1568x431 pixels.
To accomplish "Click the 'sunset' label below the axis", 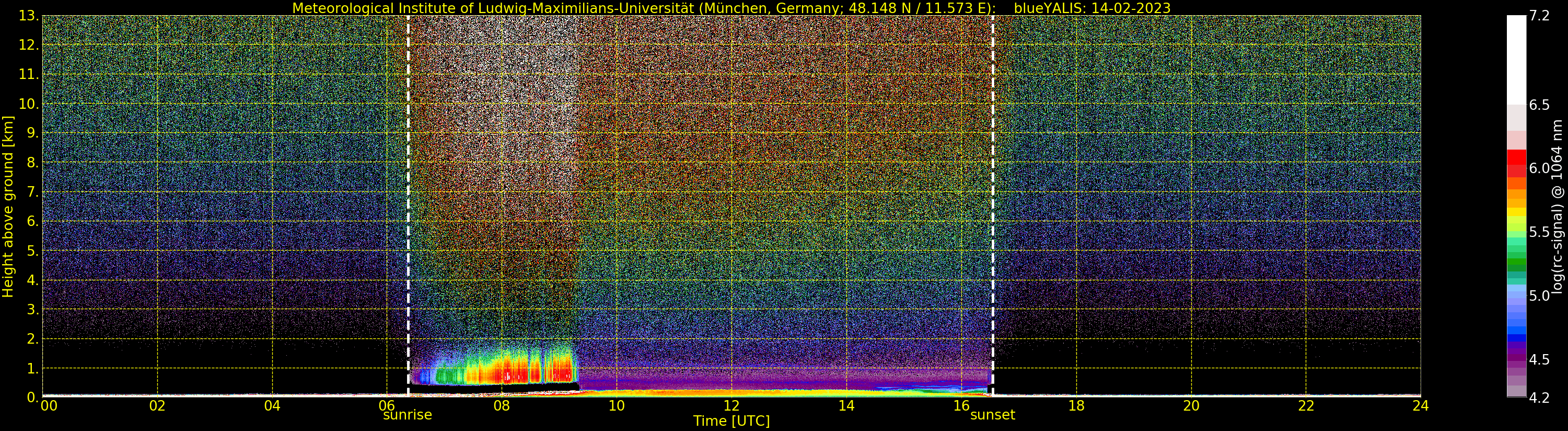I will tap(992, 415).
